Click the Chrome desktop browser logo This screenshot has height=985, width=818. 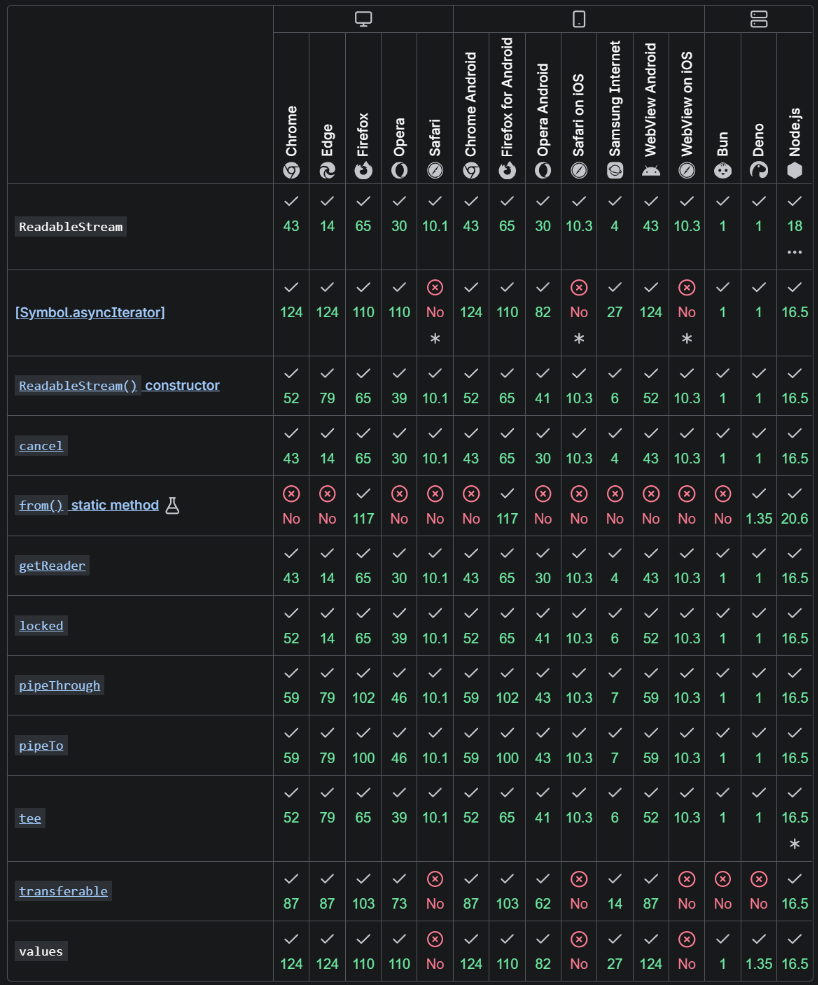[x=291, y=170]
